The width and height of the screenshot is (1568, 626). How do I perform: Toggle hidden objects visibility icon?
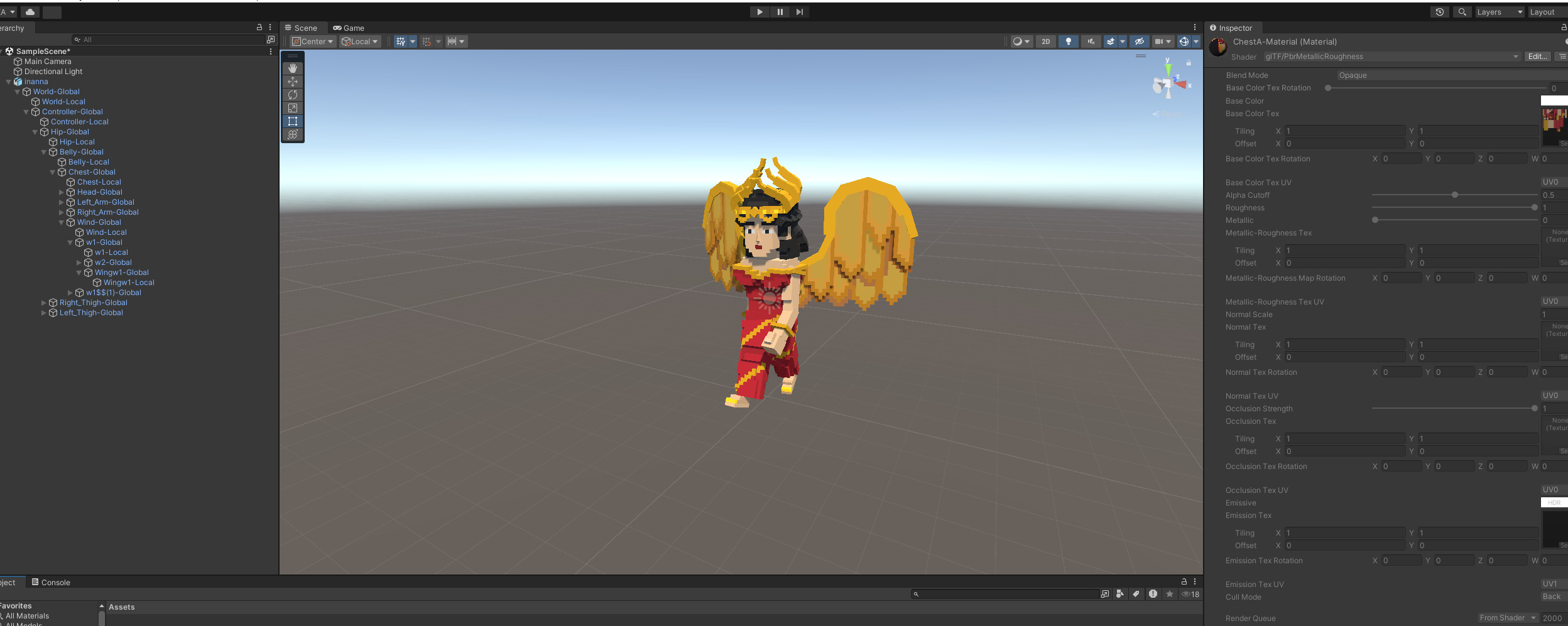click(1140, 41)
